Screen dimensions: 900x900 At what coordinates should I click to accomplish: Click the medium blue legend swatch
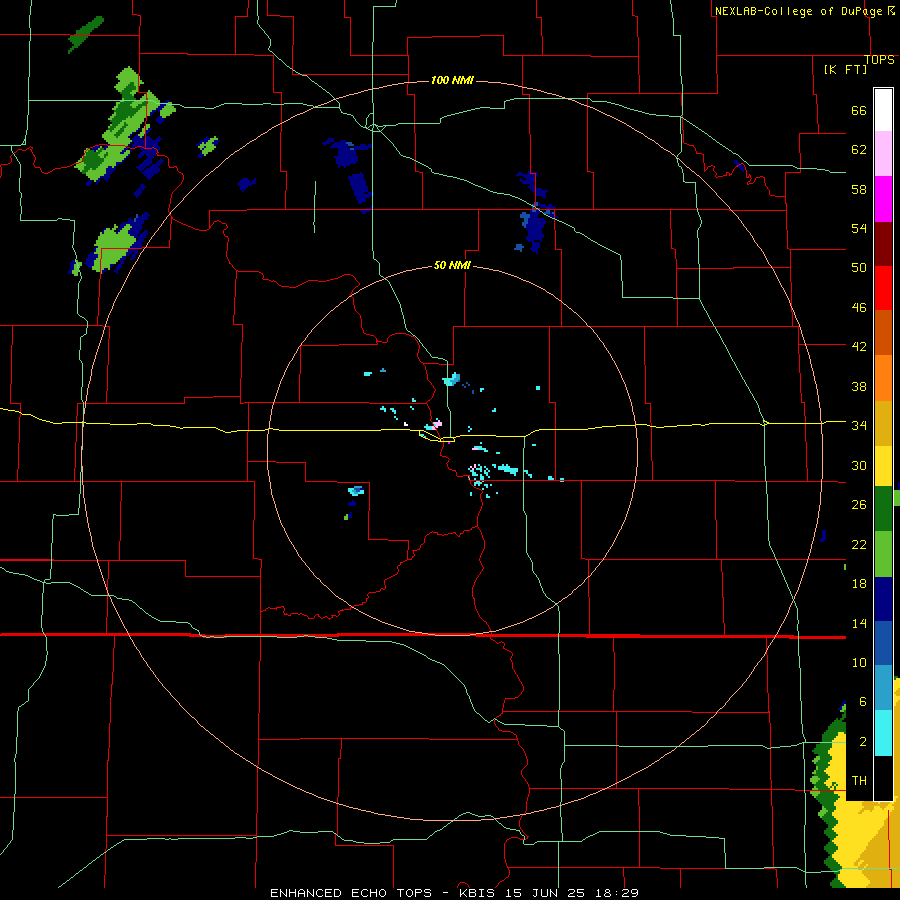883,643
